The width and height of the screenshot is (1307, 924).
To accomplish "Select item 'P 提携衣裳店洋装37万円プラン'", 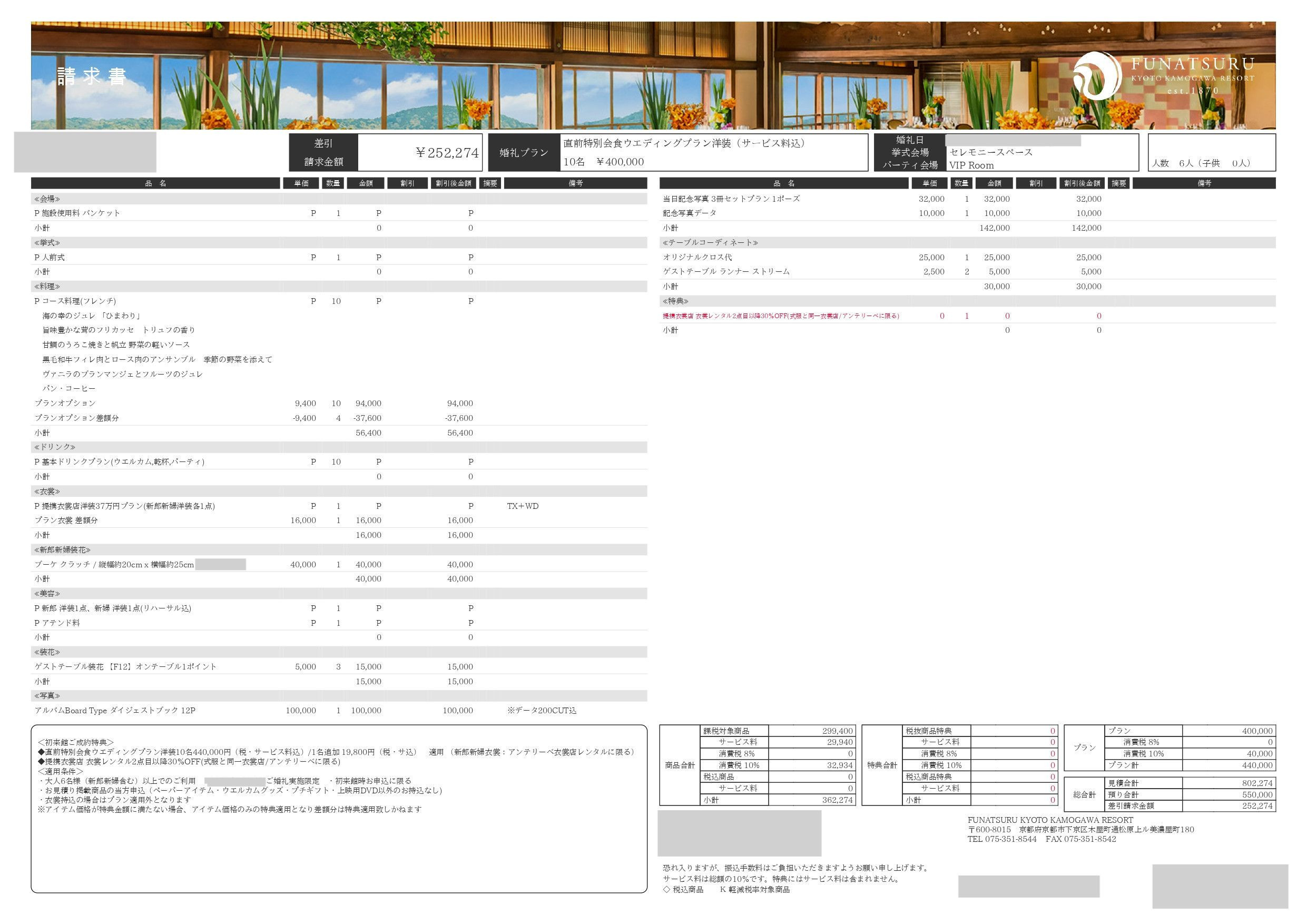I will click(125, 506).
